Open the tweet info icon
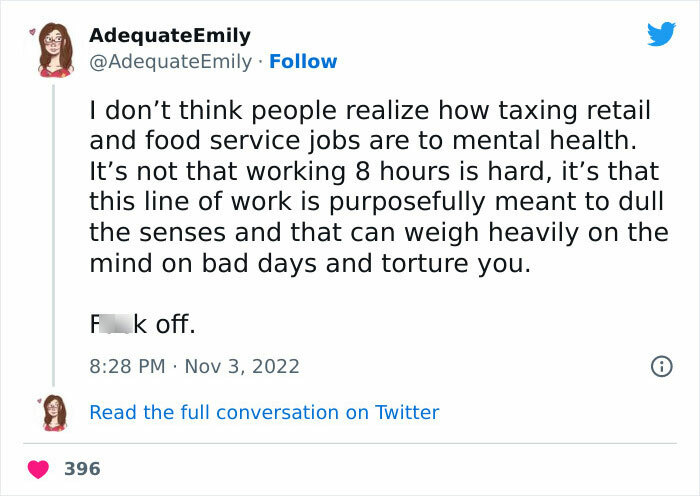The height and width of the screenshot is (496, 700). point(660,366)
